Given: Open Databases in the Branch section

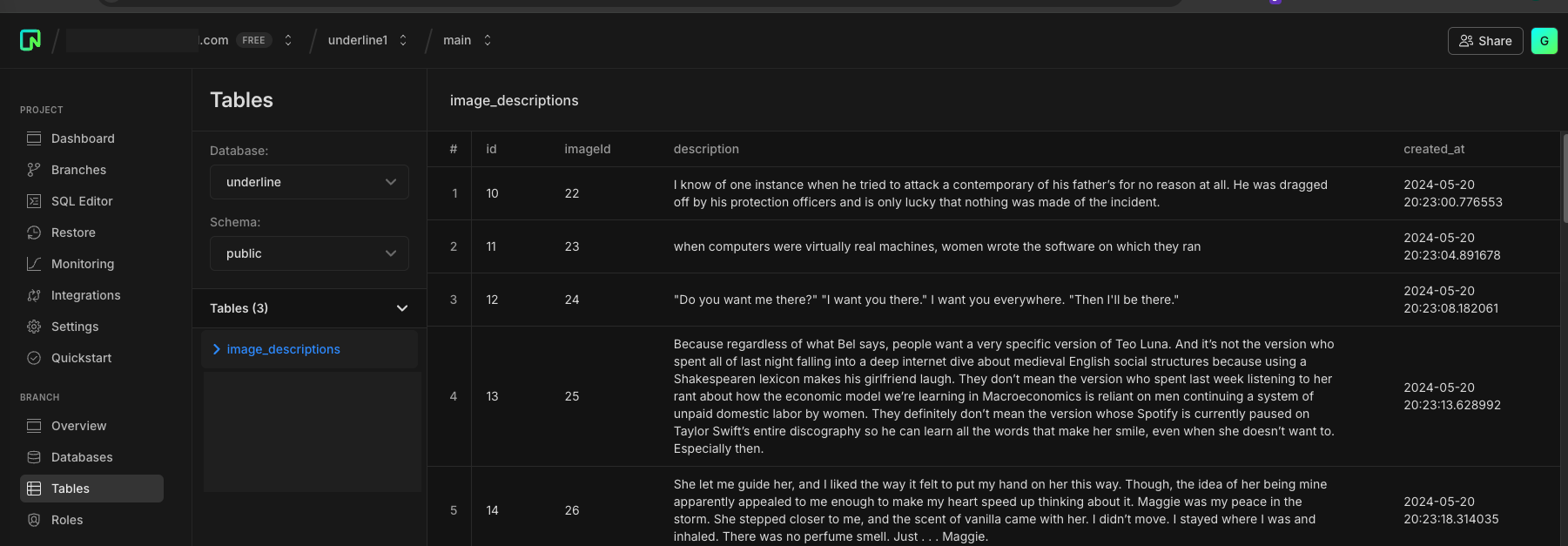Looking at the screenshot, I should point(82,457).
